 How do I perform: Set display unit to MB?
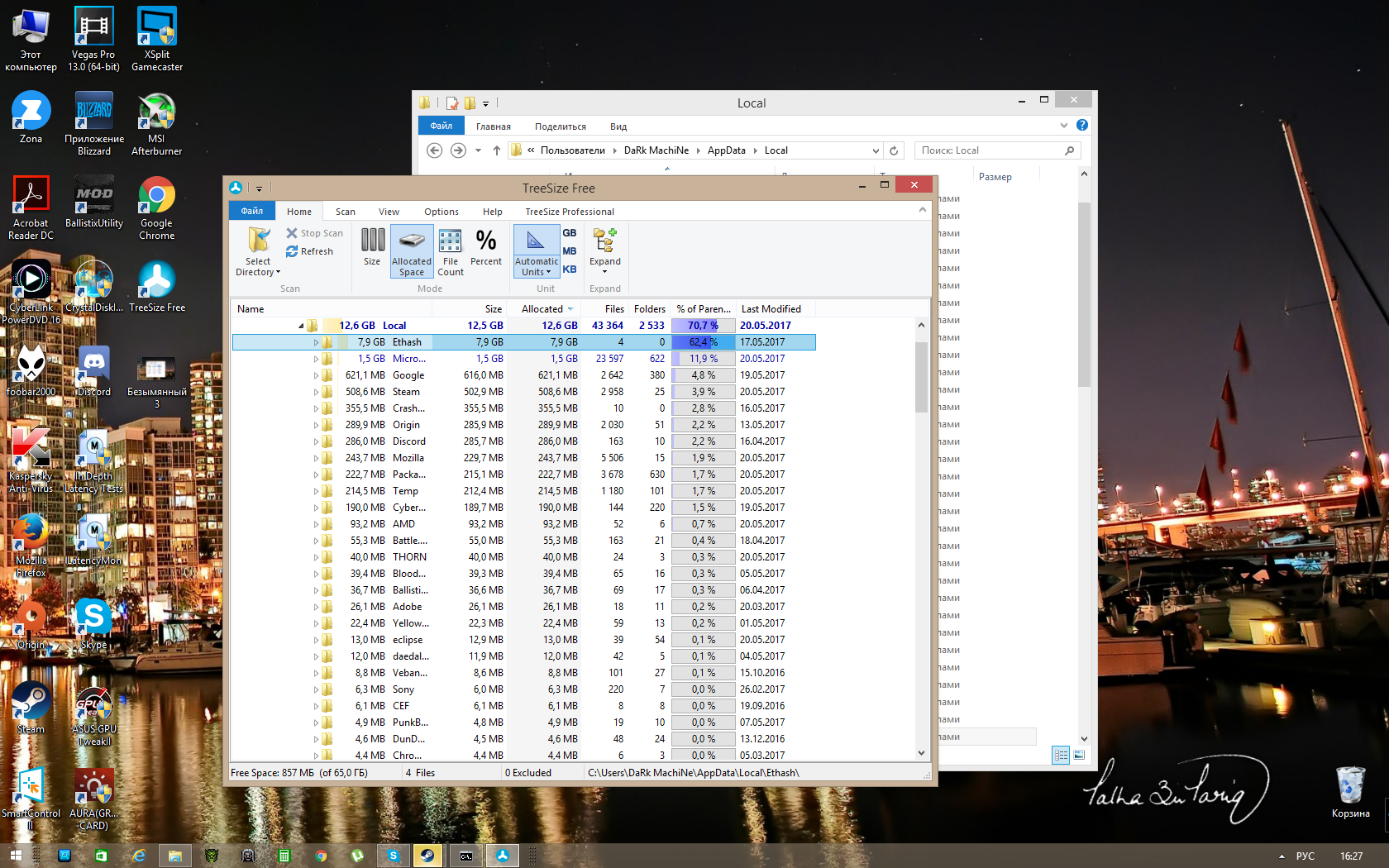tap(570, 251)
